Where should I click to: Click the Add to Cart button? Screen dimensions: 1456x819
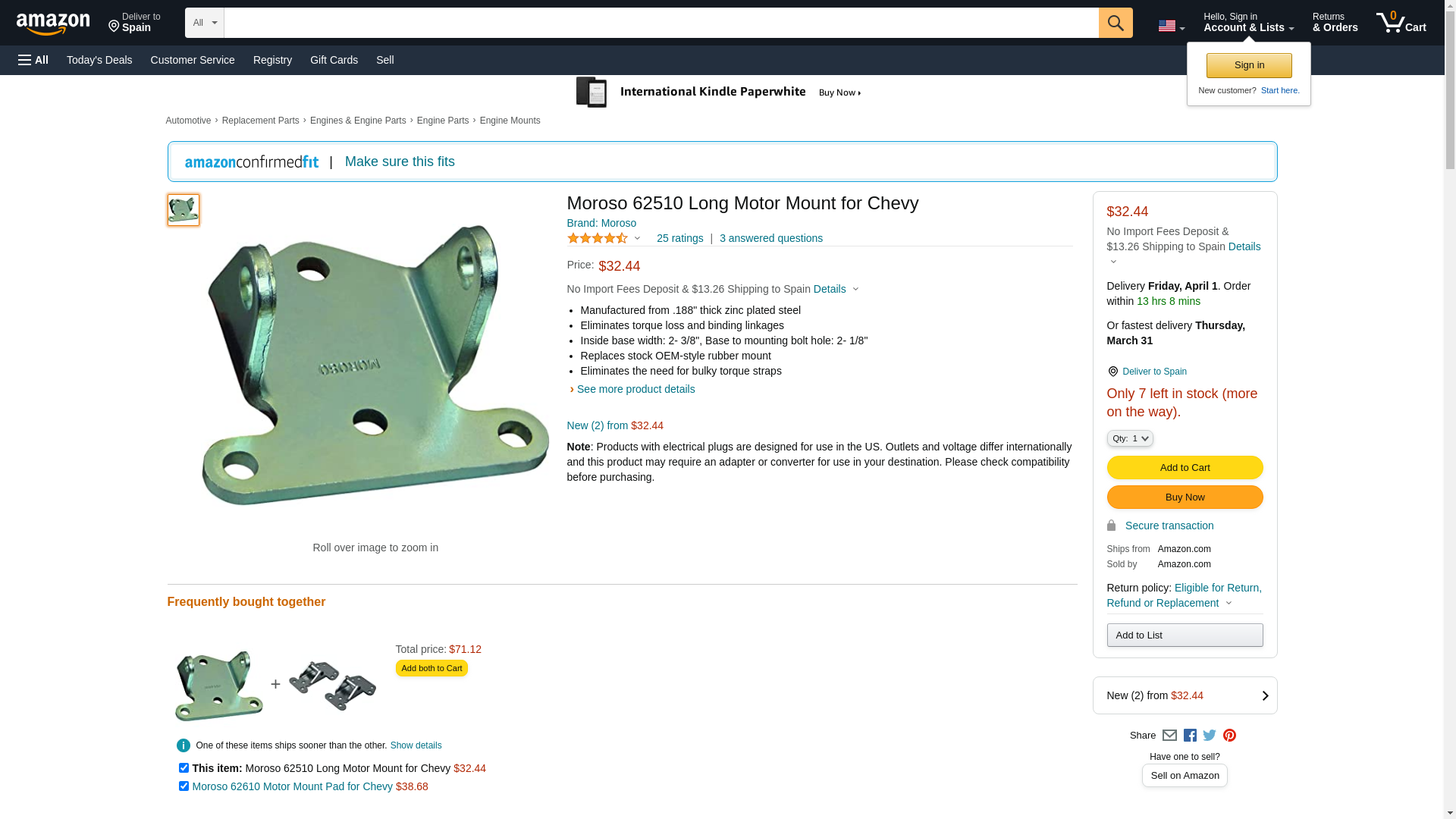tap(1185, 467)
